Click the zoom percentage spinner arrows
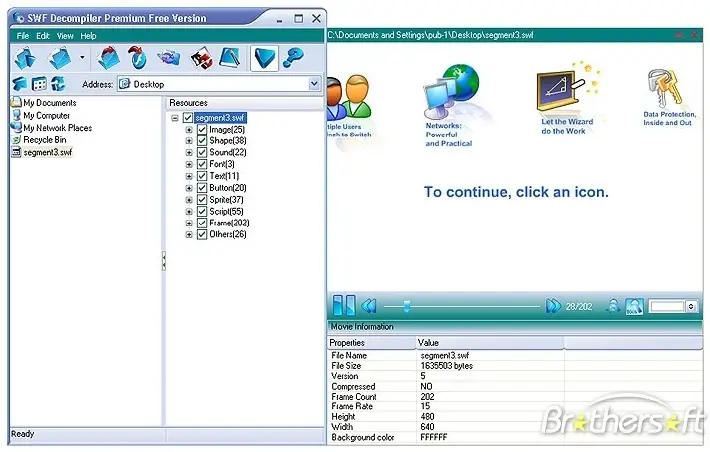This screenshot has height=452, width=710. point(691,307)
